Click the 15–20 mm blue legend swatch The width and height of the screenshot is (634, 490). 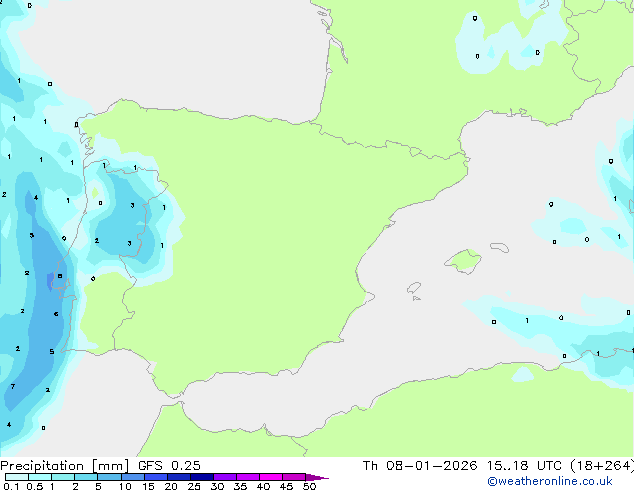(x=156, y=477)
